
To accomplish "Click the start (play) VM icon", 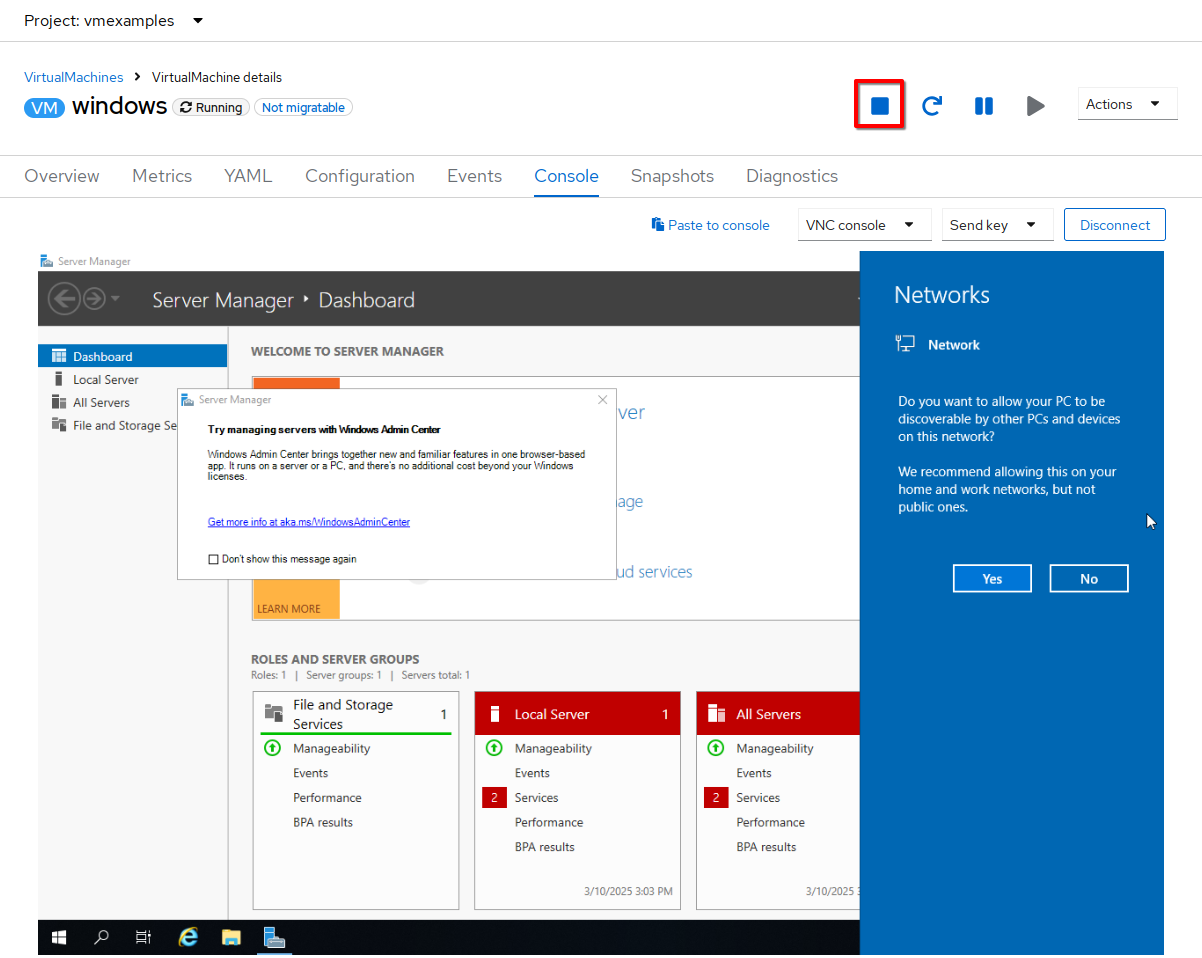I will click(1036, 105).
